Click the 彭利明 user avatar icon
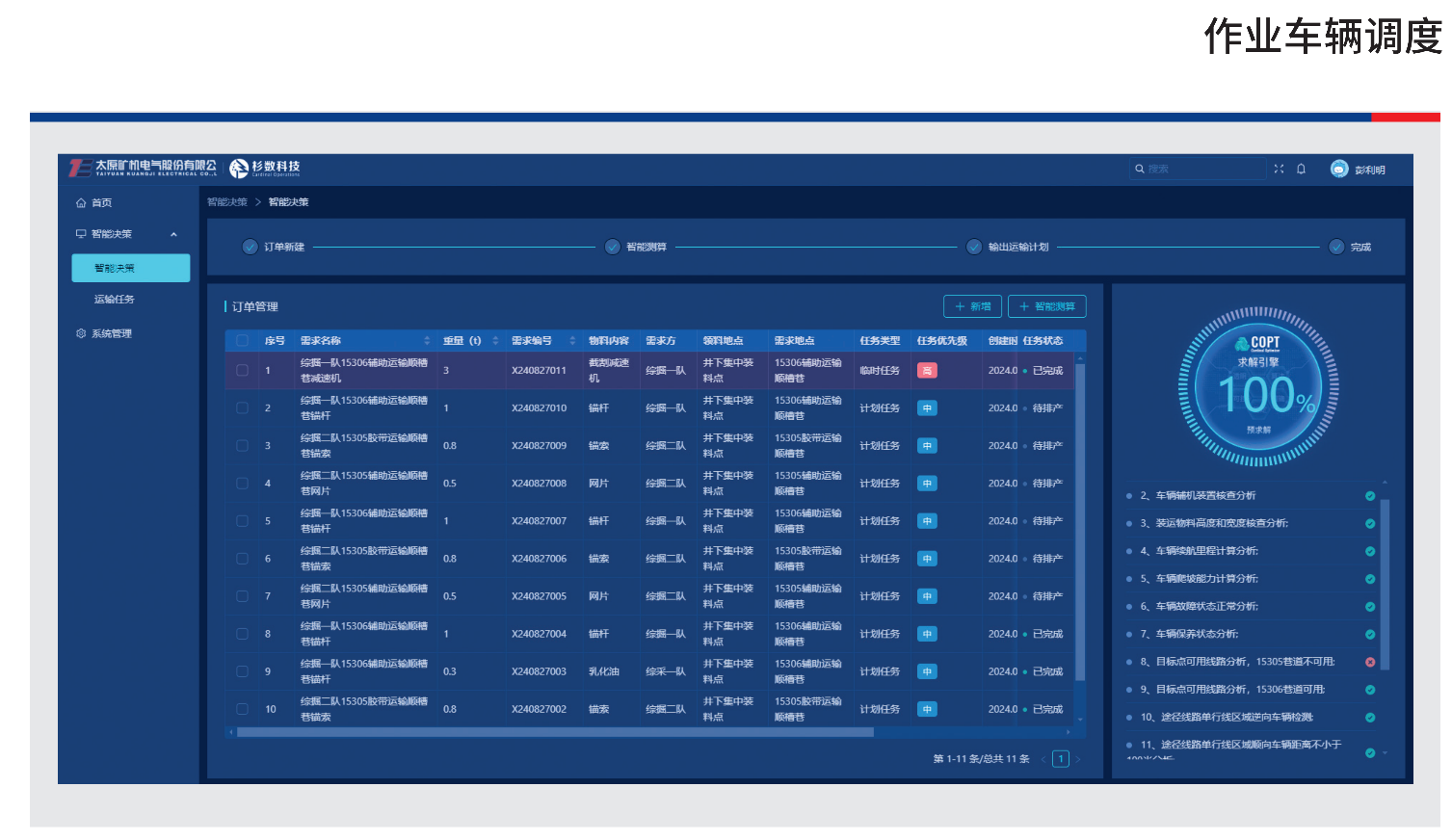Image resolution: width=1452 pixels, height=840 pixels. click(1339, 169)
